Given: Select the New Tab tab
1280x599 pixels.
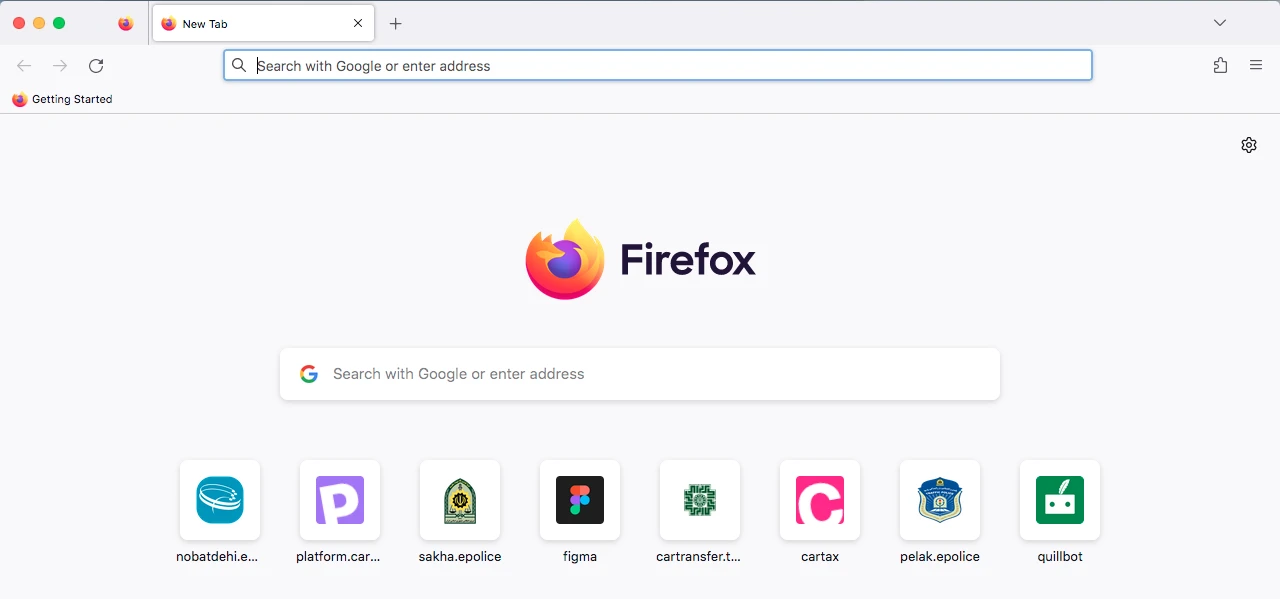Looking at the screenshot, I should (263, 24).
